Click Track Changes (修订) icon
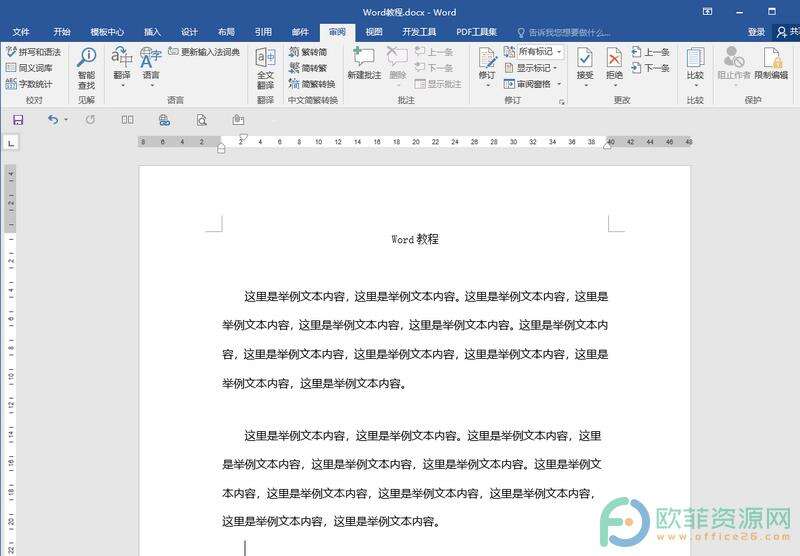800x556 pixels. (487, 60)
